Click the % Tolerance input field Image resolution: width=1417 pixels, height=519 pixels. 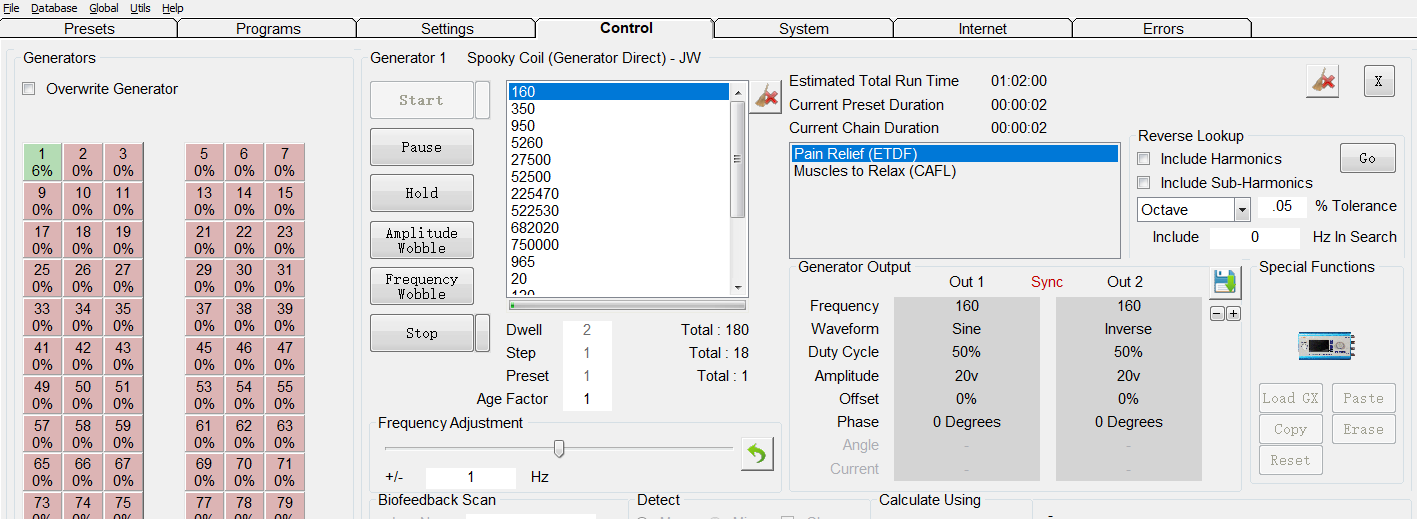pos(1281,207)
